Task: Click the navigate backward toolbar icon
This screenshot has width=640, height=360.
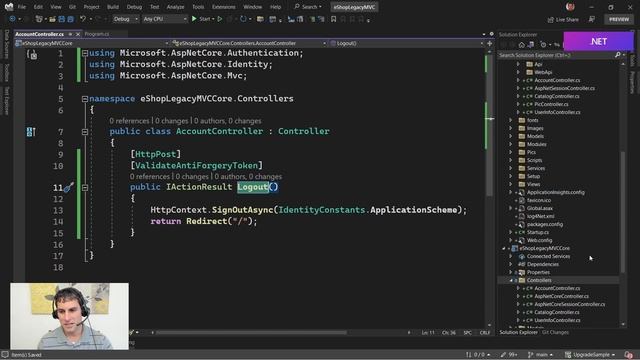Action: tap(12, 19)
